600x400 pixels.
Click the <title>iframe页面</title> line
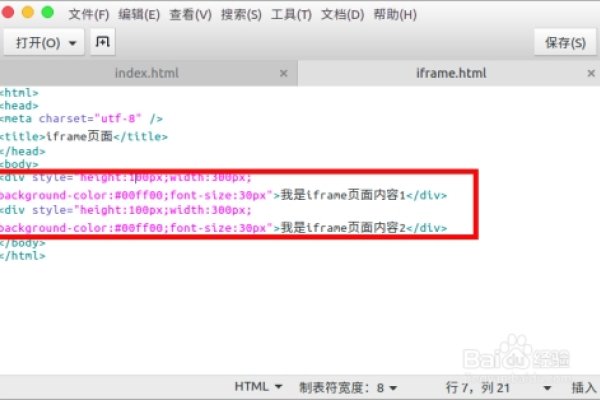[x=83, y=136]
